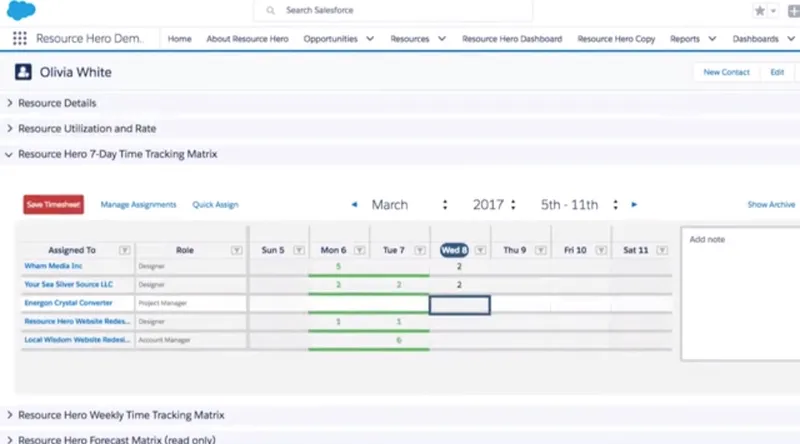Click the favorites star icon
800x444 pixels.
tap(760, 11)
